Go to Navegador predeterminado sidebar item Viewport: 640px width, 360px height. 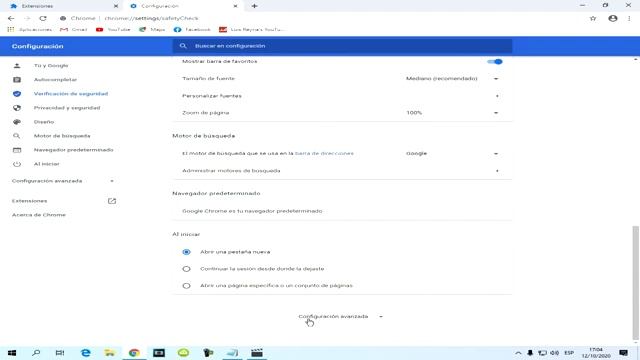click(73, 150)
